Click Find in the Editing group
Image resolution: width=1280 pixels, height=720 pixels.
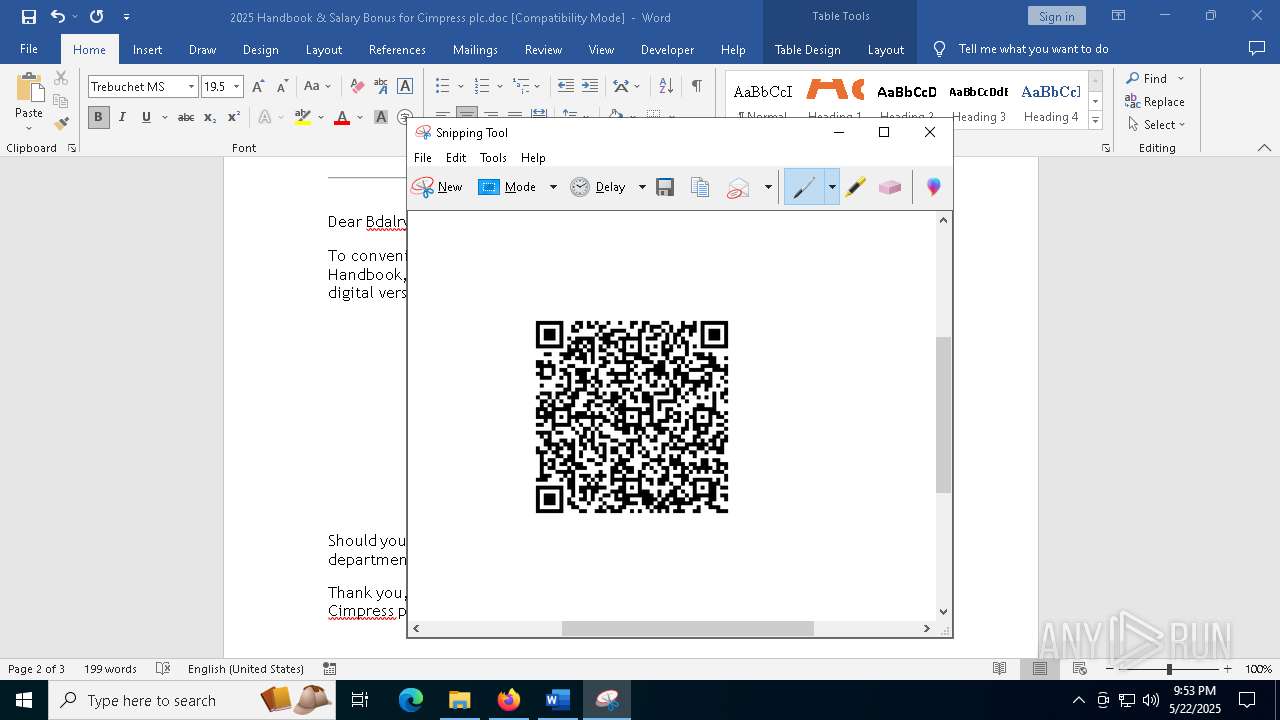coord(1145,78)
